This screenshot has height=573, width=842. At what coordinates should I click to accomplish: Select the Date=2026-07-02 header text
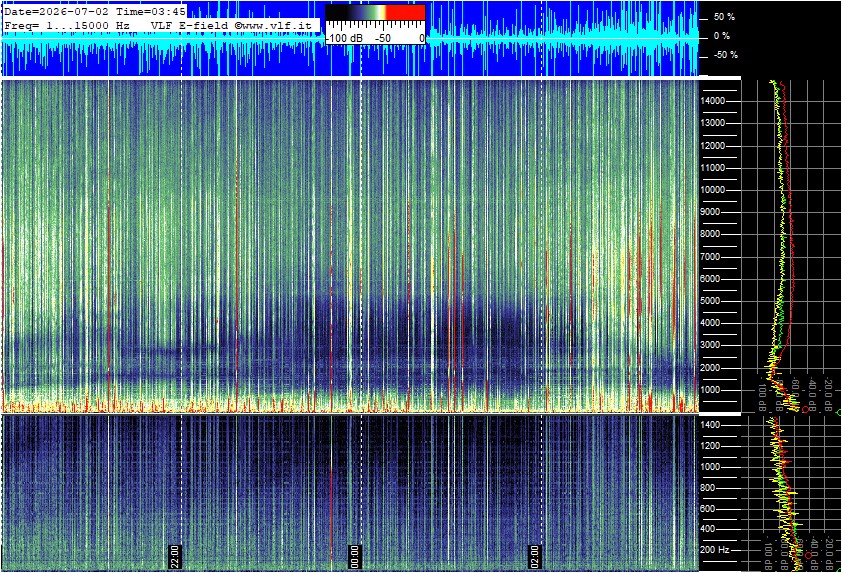[56, 11]
